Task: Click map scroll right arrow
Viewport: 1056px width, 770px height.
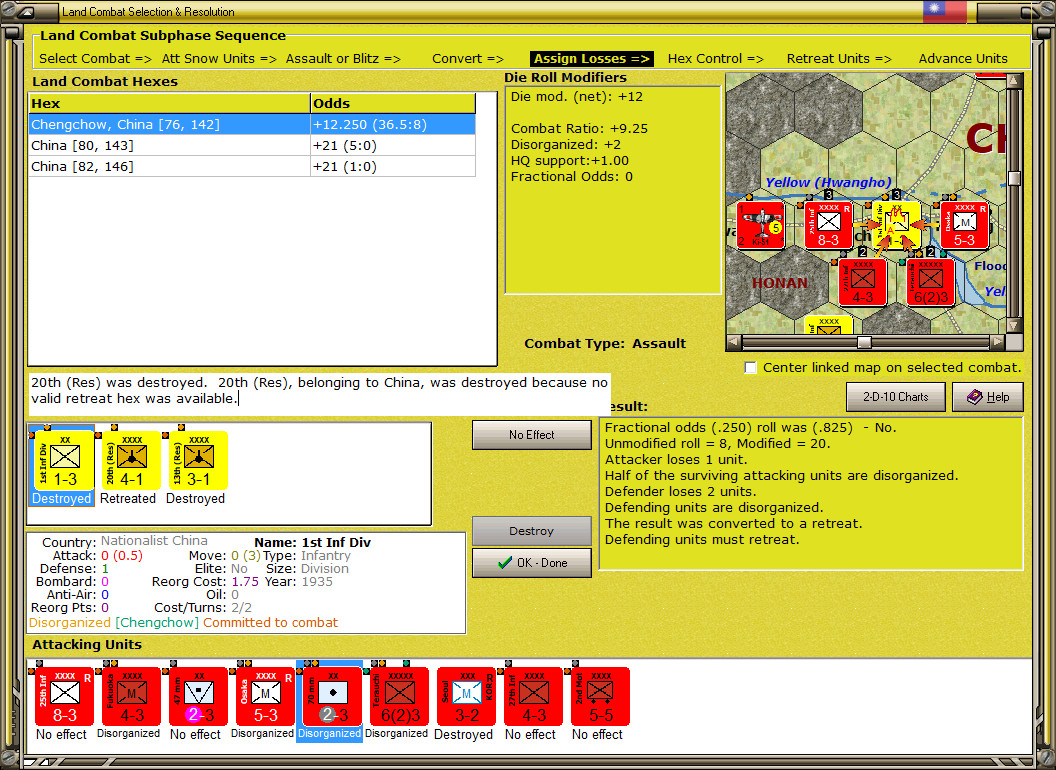Action: click(x=998, y=342)
